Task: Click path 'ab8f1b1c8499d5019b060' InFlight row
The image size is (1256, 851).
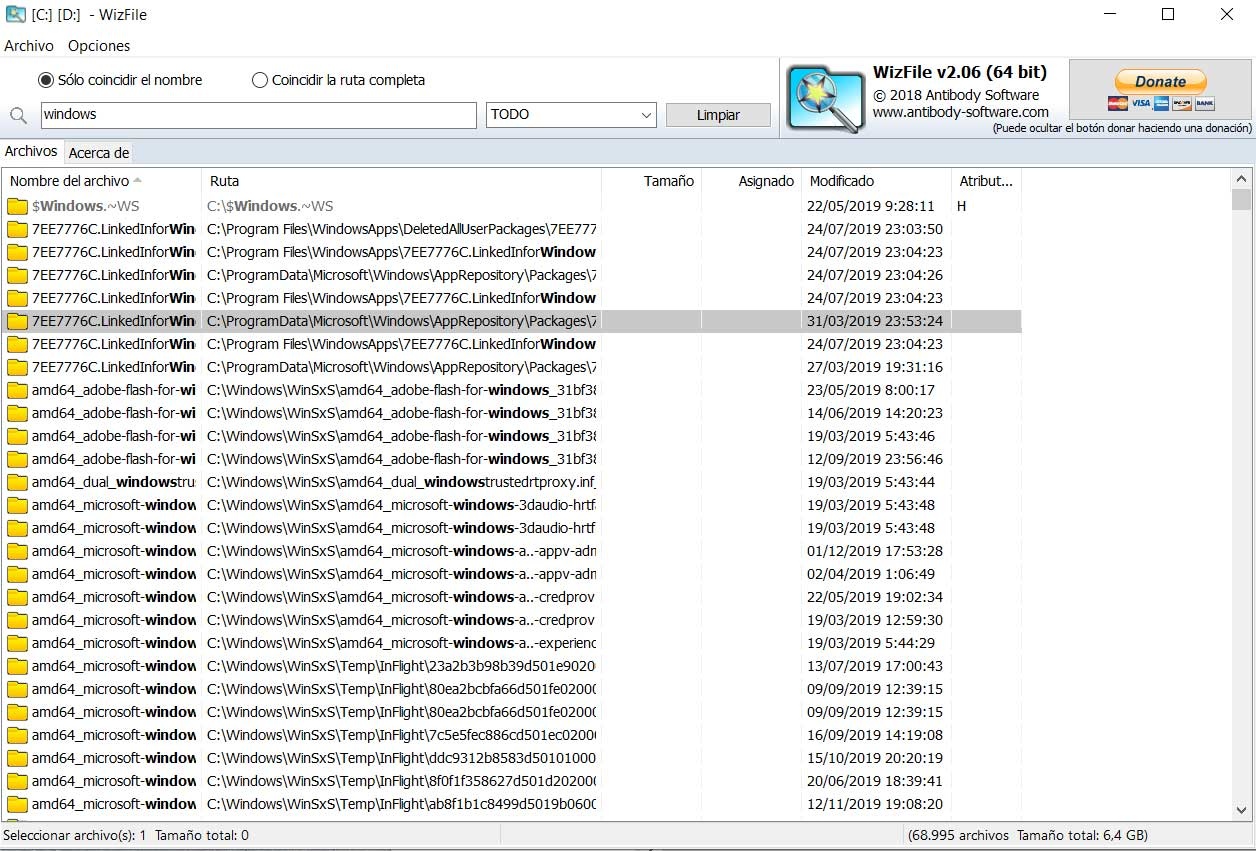Action: pyautogui.click(x=401, y=804)
